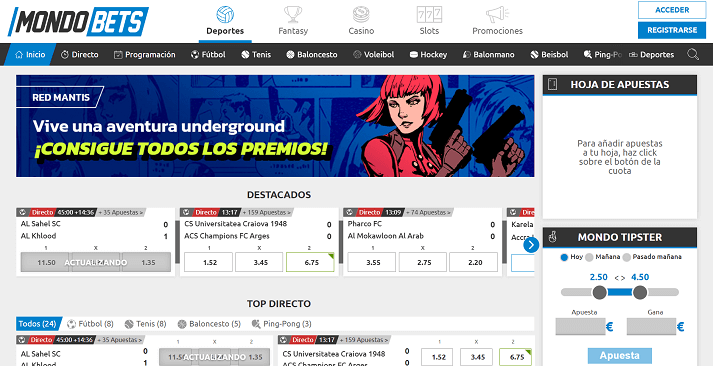Open CS Universitatea Craiova 1948 match in Top Directo
Screen dimensions: 713x366
[x=334, y=354]
